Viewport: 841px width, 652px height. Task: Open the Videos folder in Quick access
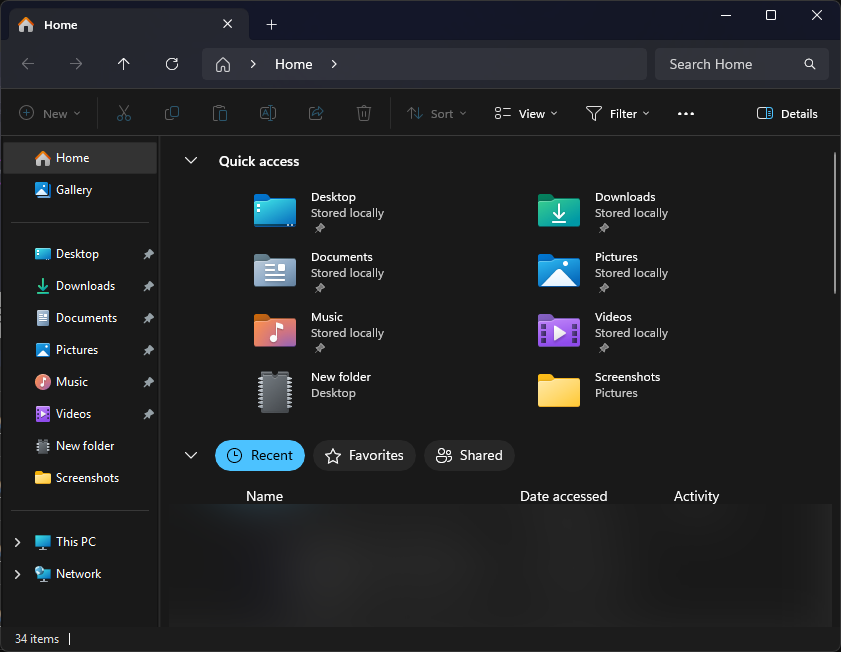558,331
